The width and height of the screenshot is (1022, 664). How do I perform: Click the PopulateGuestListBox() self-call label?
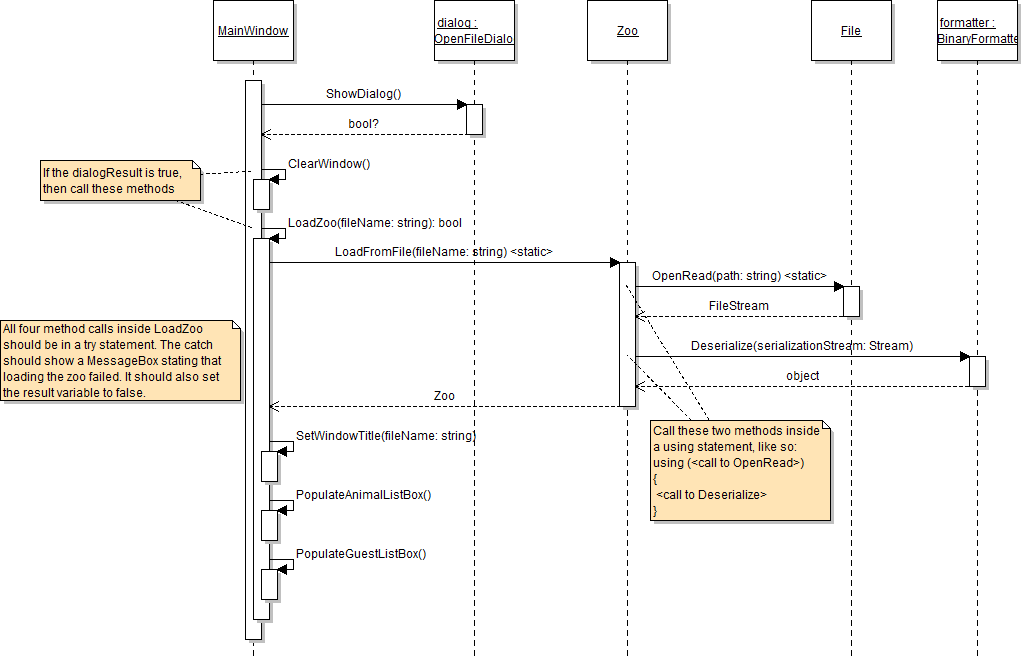pos(361,554)
